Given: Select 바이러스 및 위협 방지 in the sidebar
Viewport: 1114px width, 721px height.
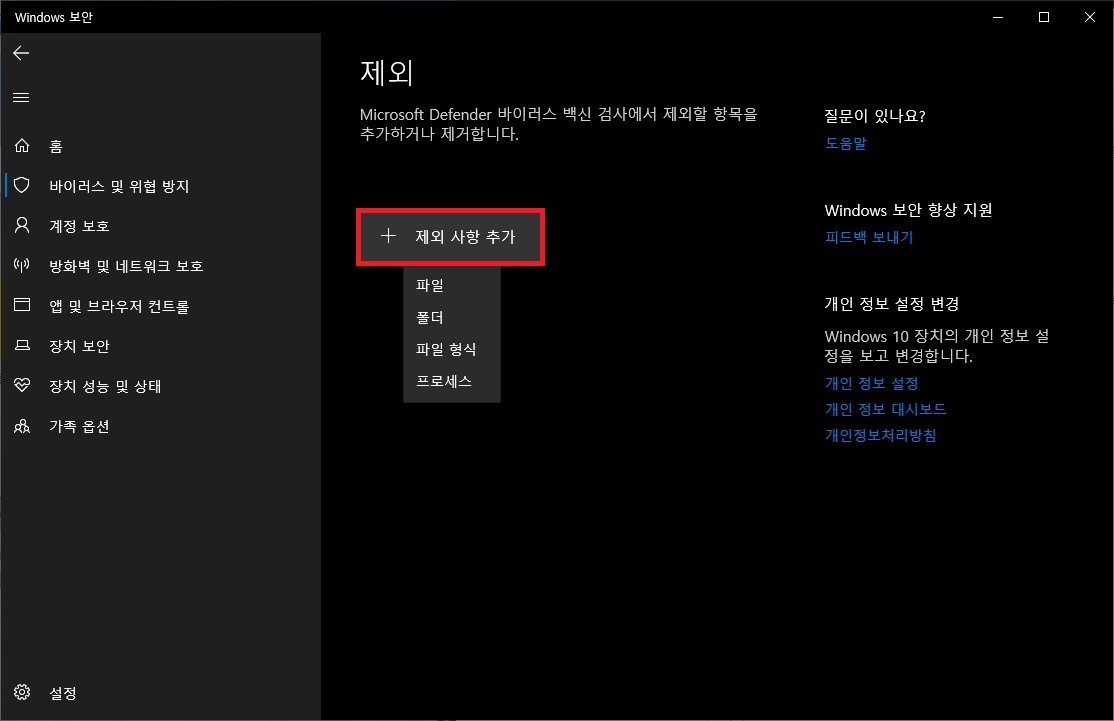Looking at the screenshot, I should click(x=119, y=186).
